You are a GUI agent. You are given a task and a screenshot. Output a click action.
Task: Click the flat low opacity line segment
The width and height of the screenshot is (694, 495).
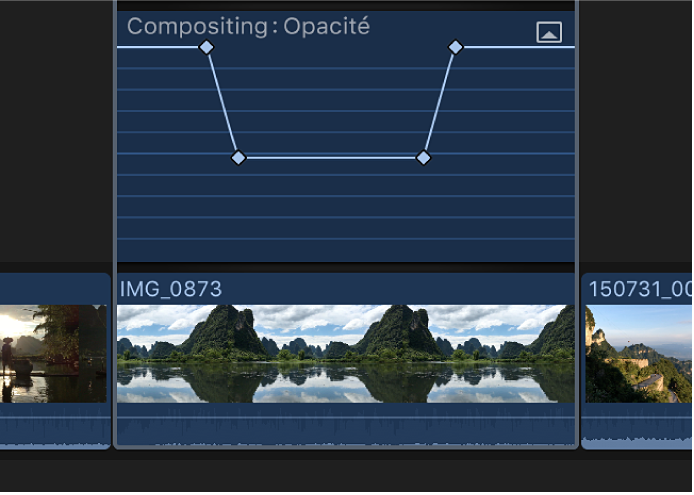click(x=330, y=157)
